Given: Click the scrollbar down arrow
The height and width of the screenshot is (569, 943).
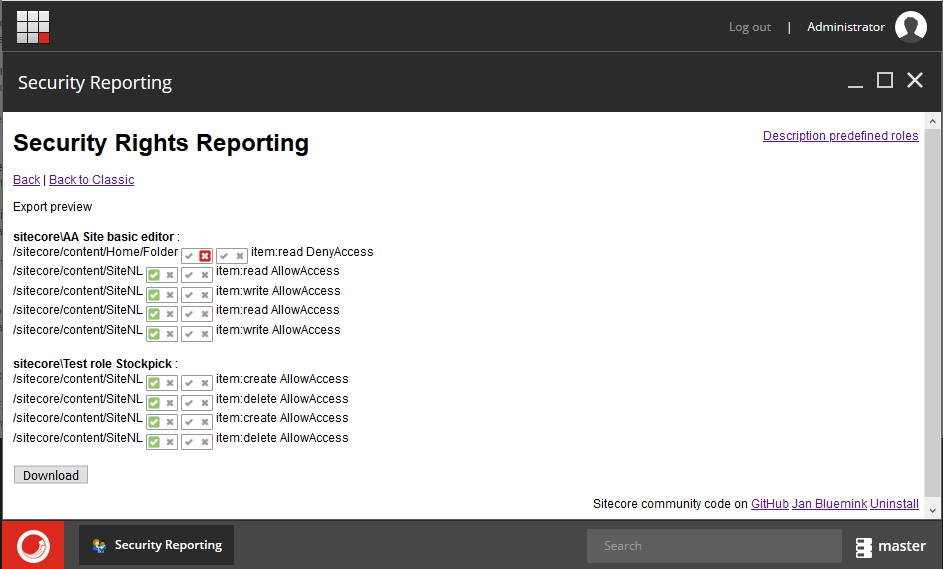Looking at the screenshot, I should [x=933, y=511].
